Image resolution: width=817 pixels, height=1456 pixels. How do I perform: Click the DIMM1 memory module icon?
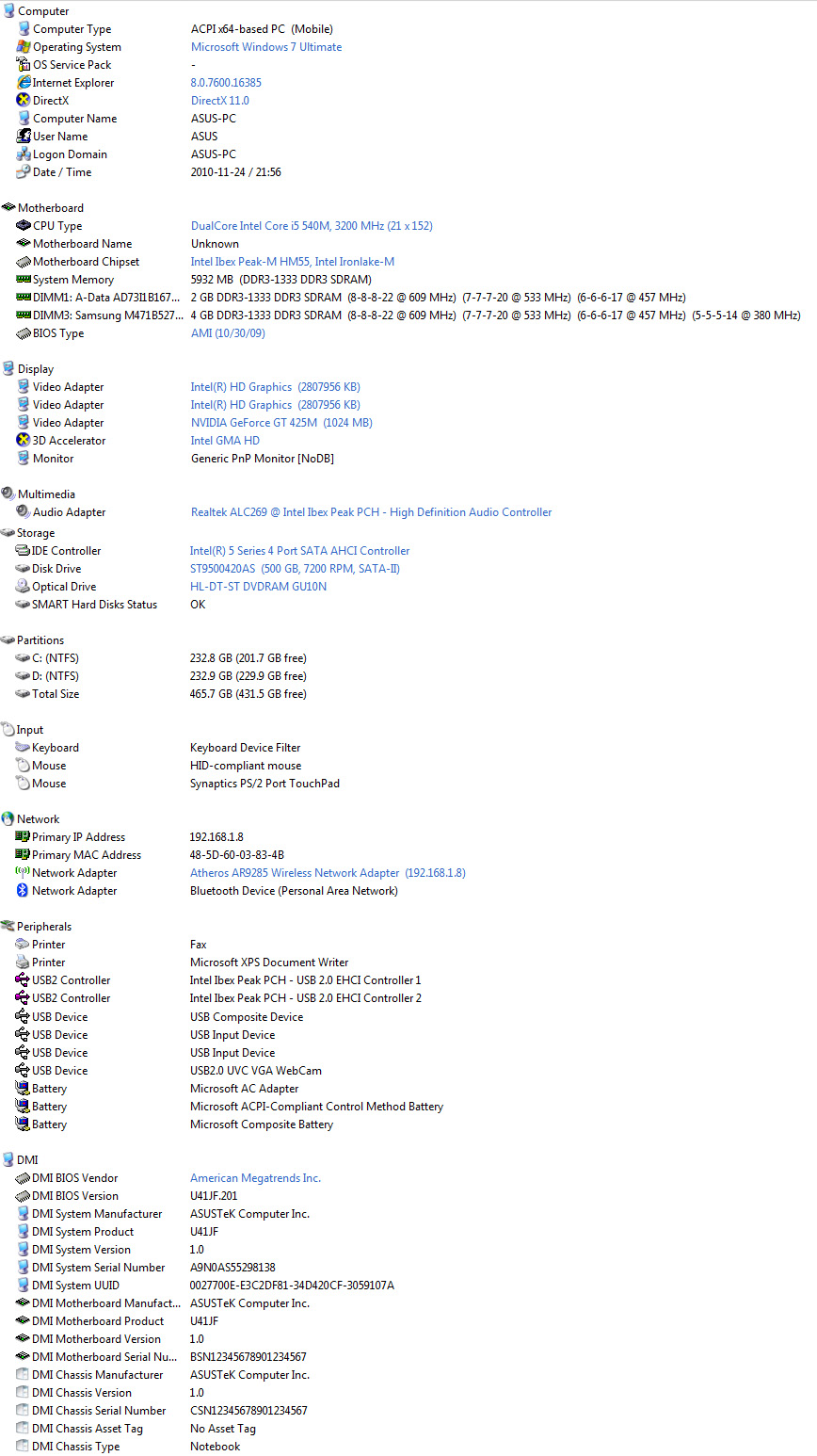pos(24,298)
